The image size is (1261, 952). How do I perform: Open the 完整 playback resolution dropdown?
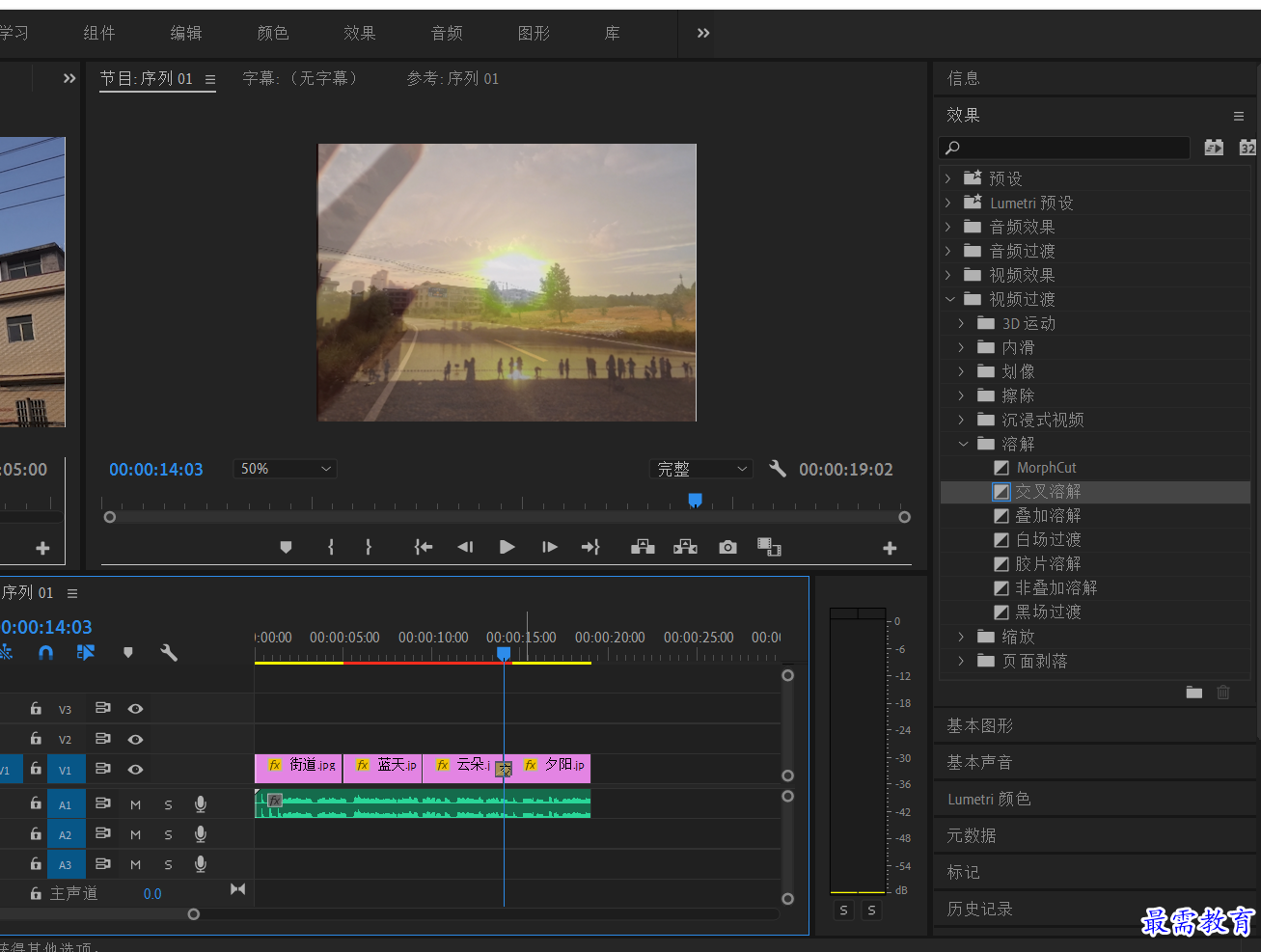click(701, 469)
